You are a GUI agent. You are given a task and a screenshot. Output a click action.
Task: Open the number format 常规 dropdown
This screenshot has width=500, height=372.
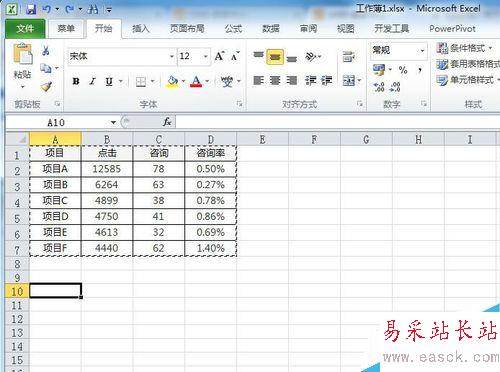422,51
